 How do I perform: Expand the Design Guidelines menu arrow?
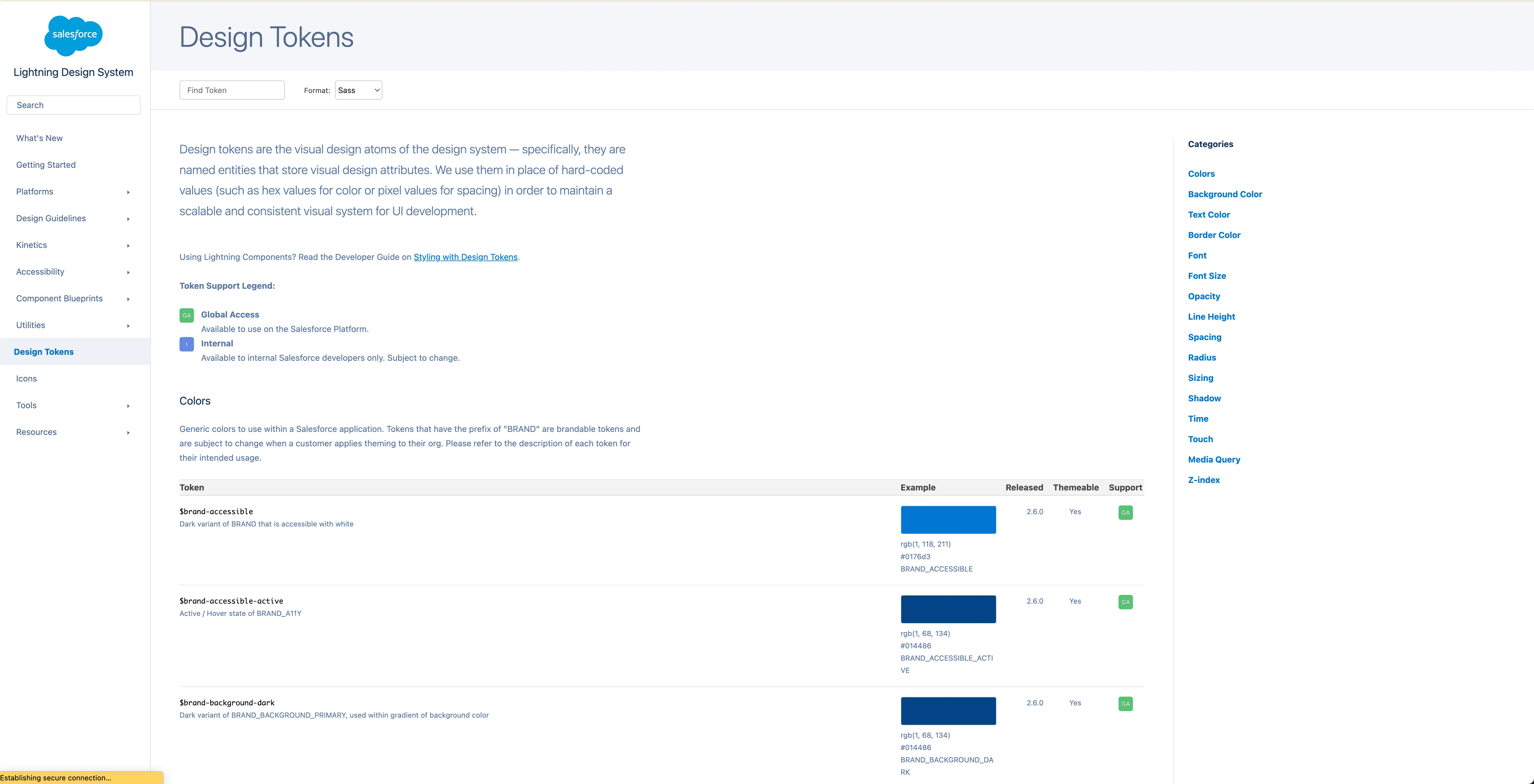pos(128,219)
